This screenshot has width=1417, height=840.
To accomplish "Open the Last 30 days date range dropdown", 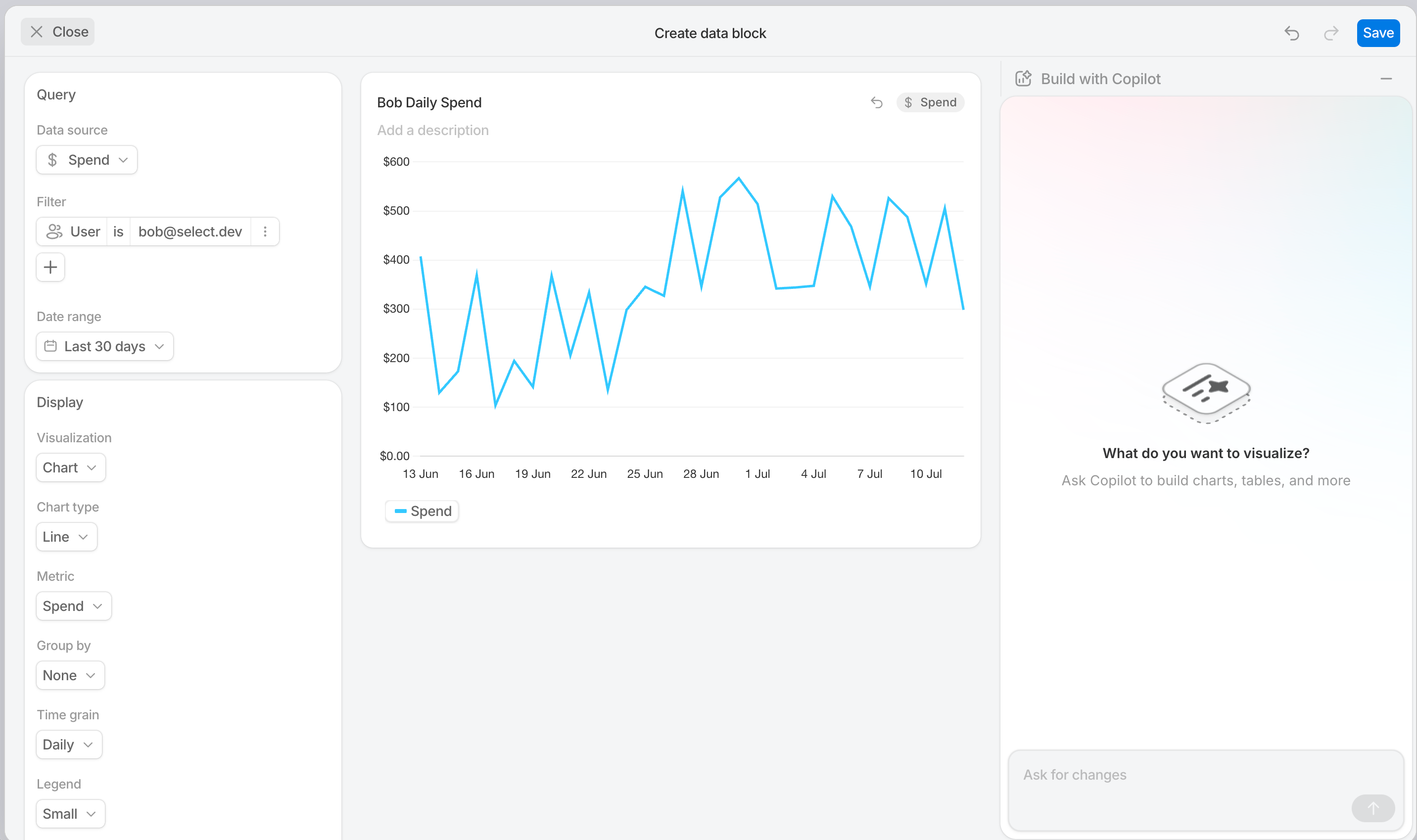I will [x=105, y=346].
